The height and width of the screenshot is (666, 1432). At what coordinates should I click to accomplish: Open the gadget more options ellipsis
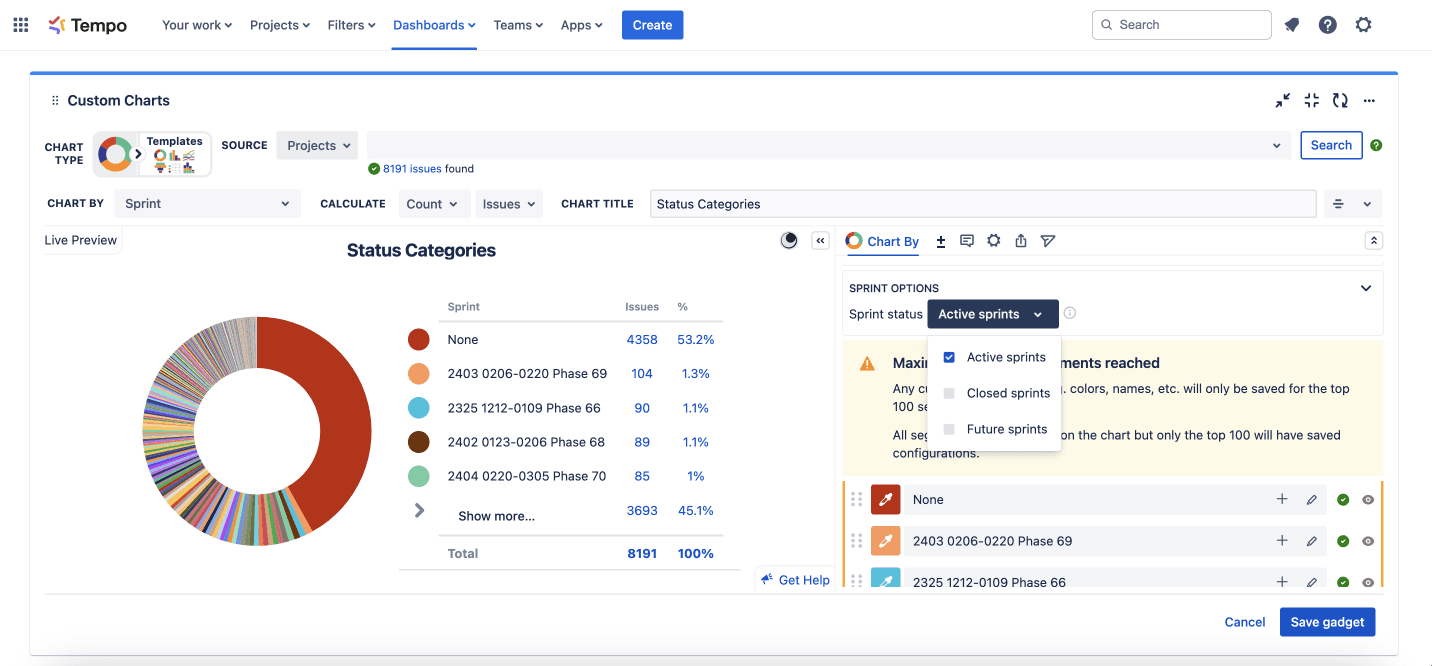[1369, 100]
